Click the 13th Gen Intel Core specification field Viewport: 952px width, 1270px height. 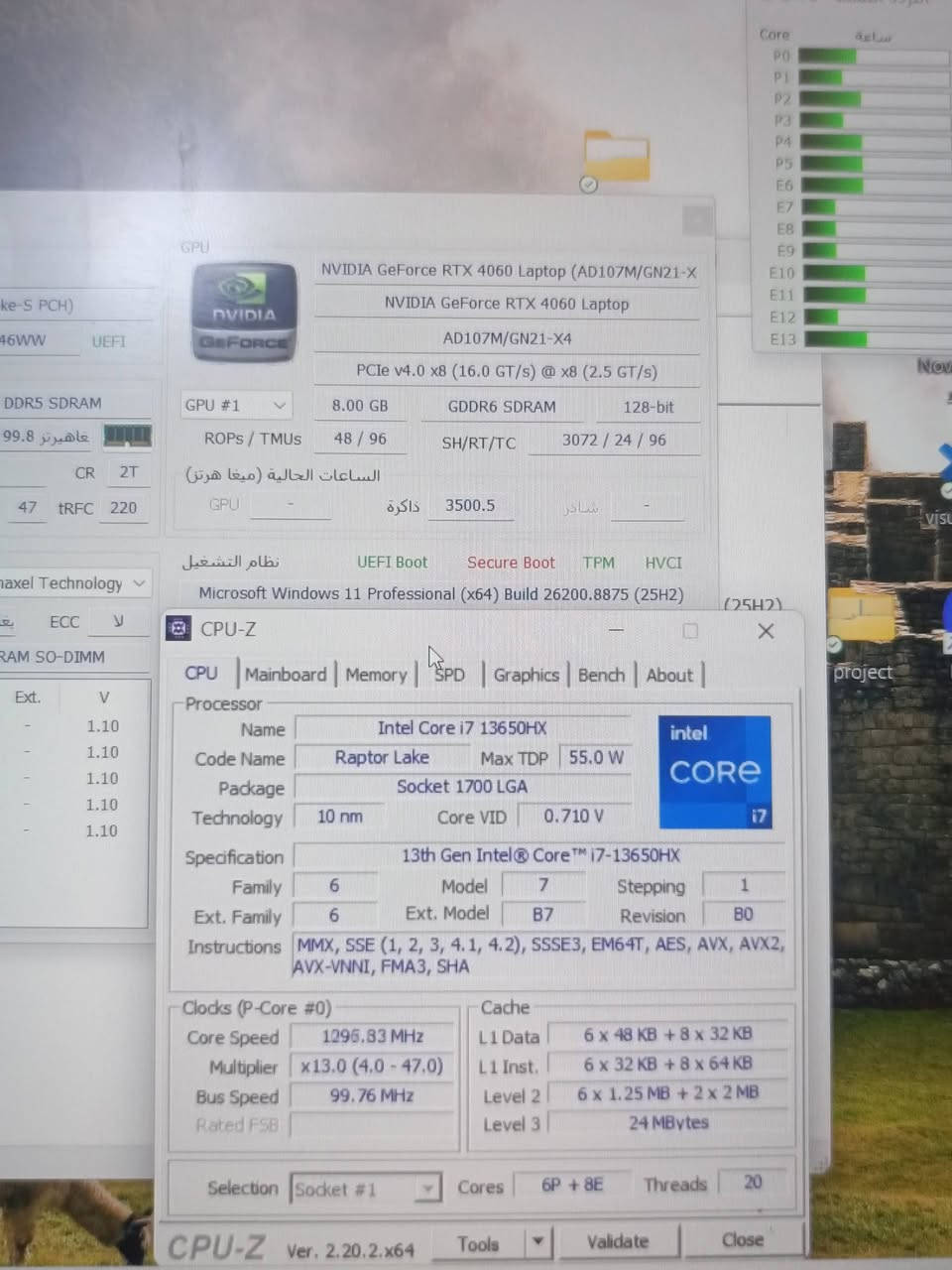point(540,855)
